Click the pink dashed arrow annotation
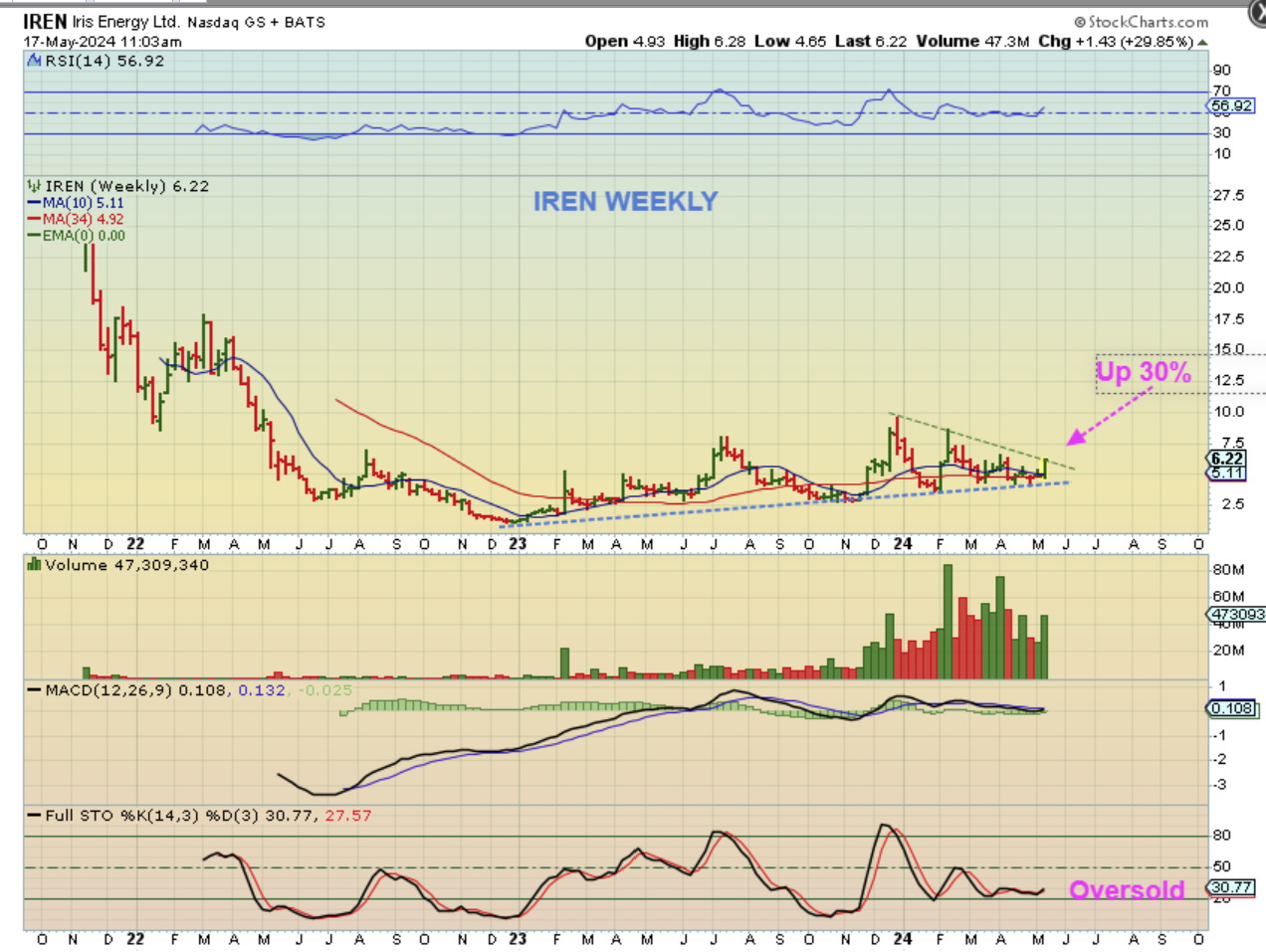This screenshot has height=952, width=1266. pos(1105,416)
